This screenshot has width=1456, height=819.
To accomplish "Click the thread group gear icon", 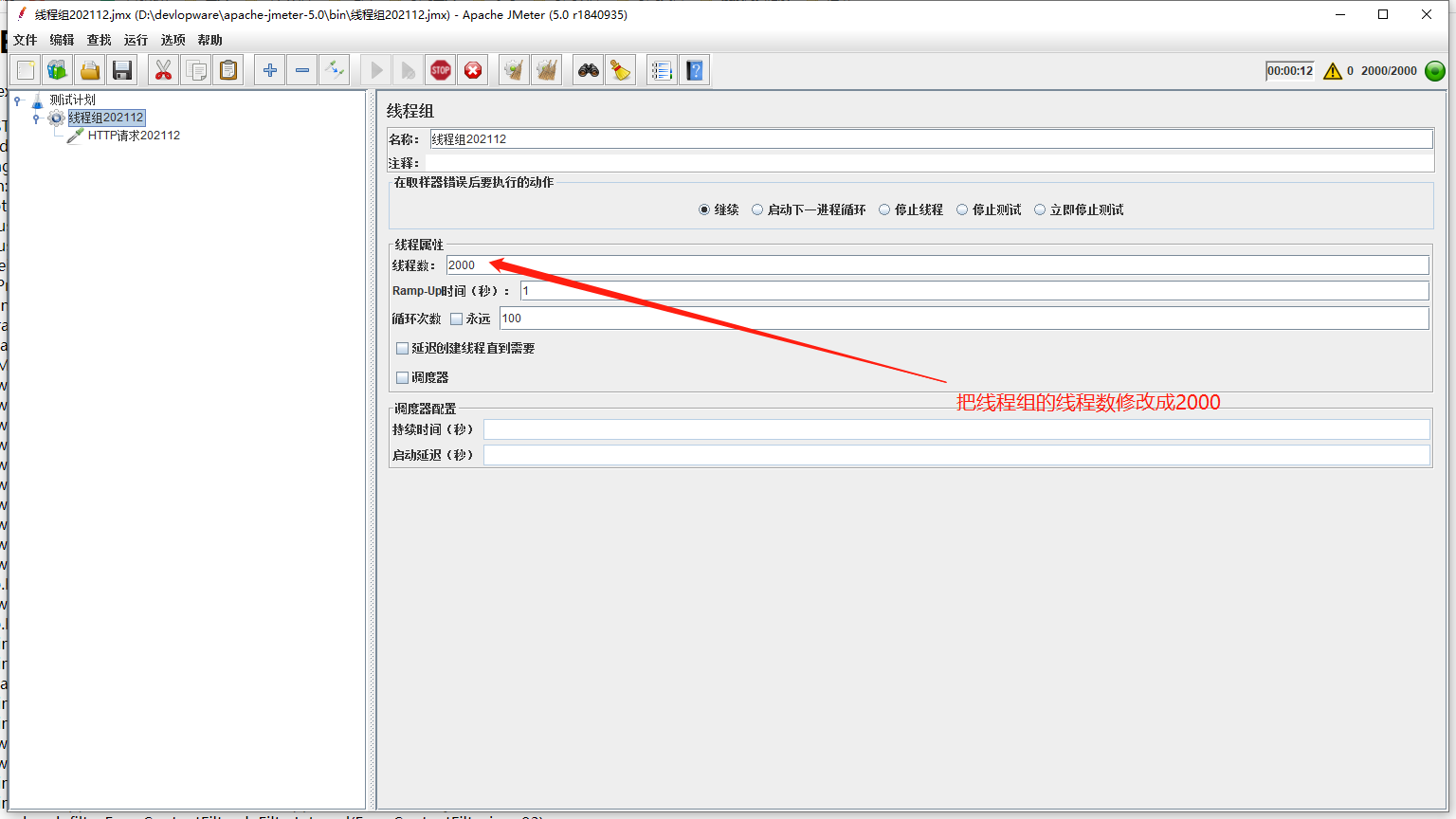I will click(x=56, y=118).
